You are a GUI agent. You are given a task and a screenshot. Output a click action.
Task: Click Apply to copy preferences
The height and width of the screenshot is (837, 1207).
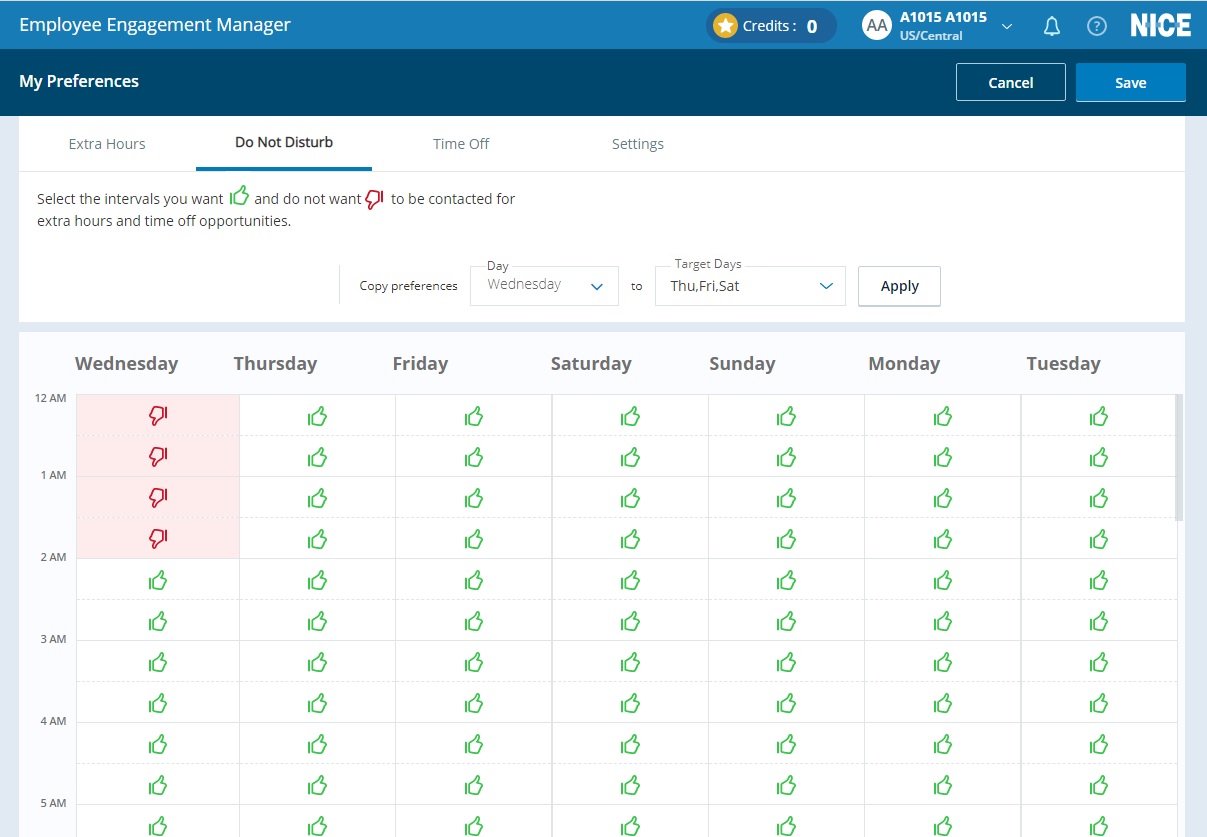click(x=899, y=286)
